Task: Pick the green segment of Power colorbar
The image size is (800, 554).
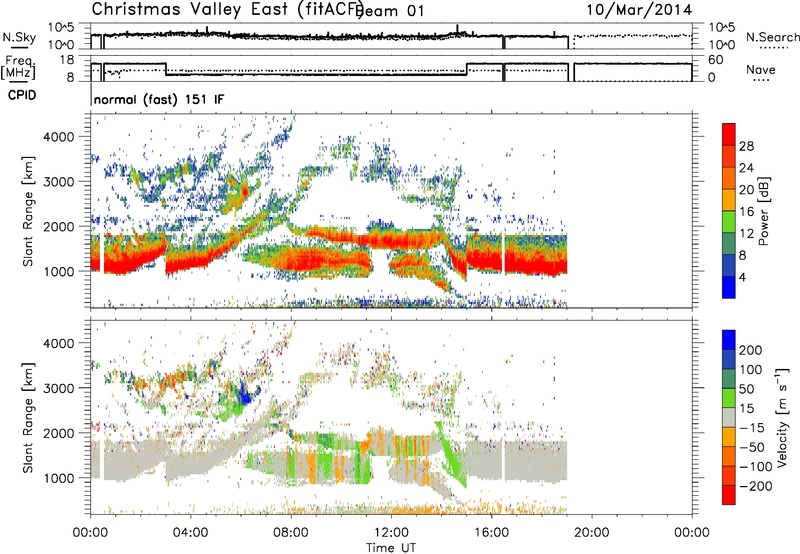Action: [x=729, y=222]
